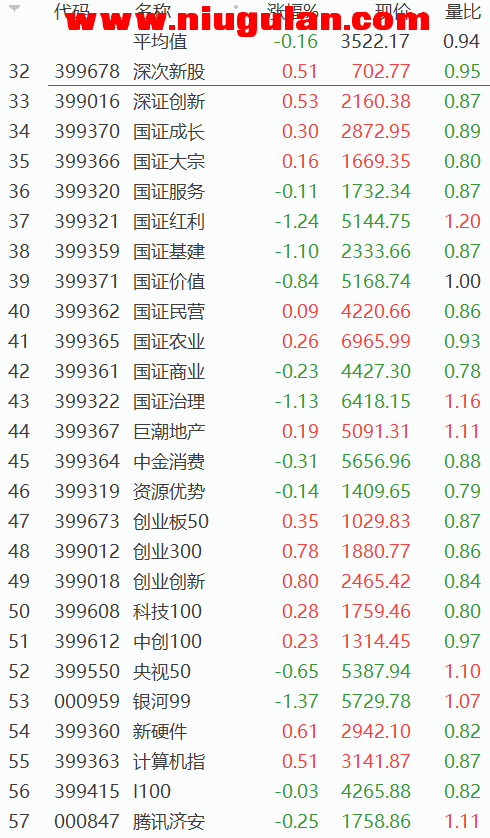Select the 央视50 row
490x838 pixels.
[x=245, y=671]
